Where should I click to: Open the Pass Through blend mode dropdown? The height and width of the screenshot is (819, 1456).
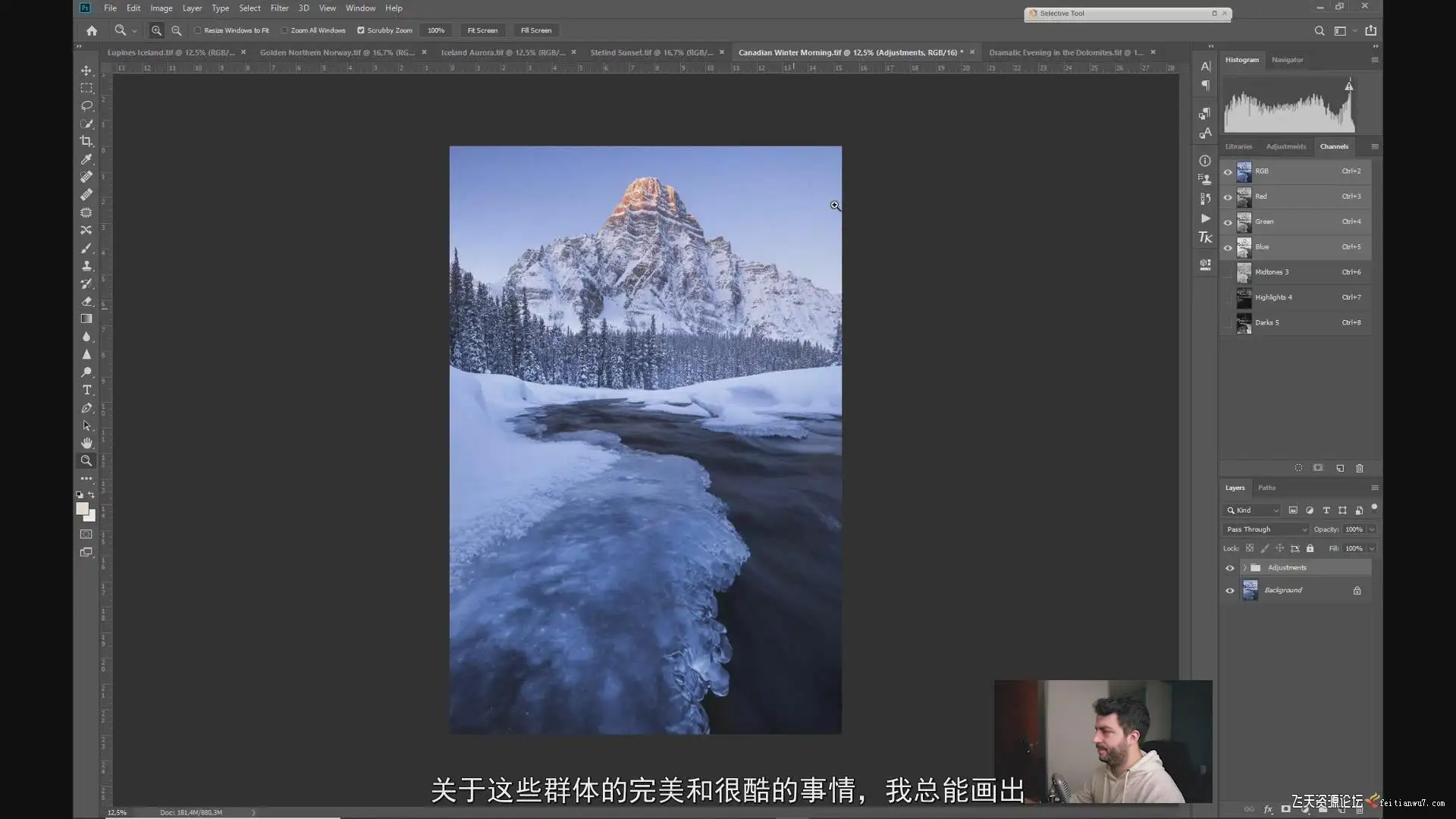pos(1266,529)
